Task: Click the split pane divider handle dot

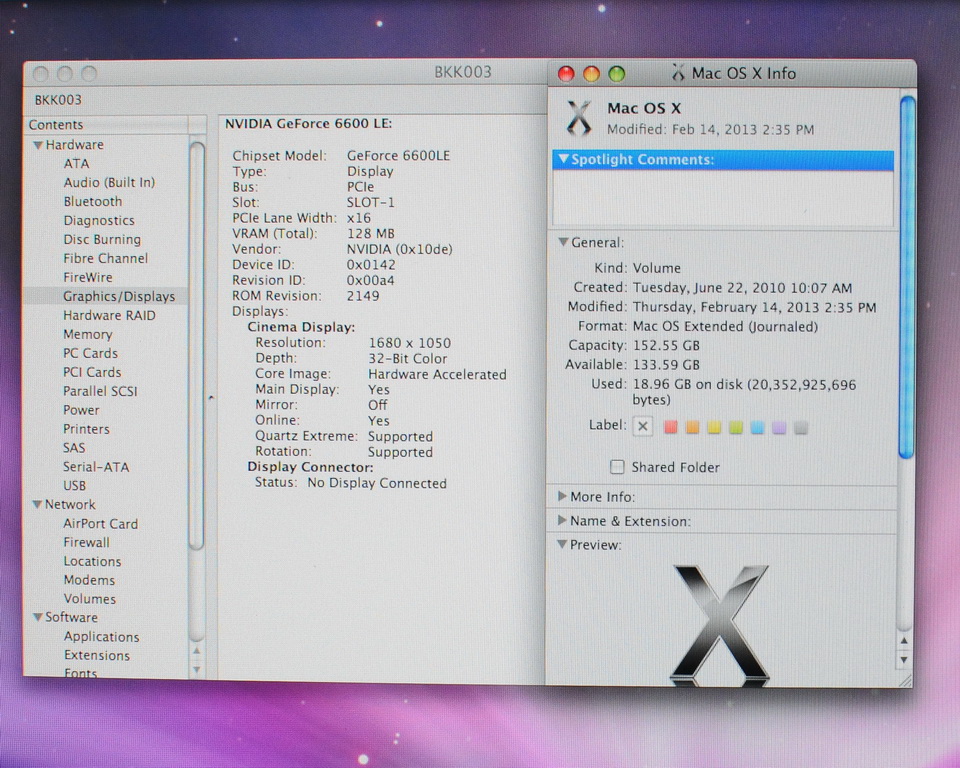Action: [x=211, y=397]
